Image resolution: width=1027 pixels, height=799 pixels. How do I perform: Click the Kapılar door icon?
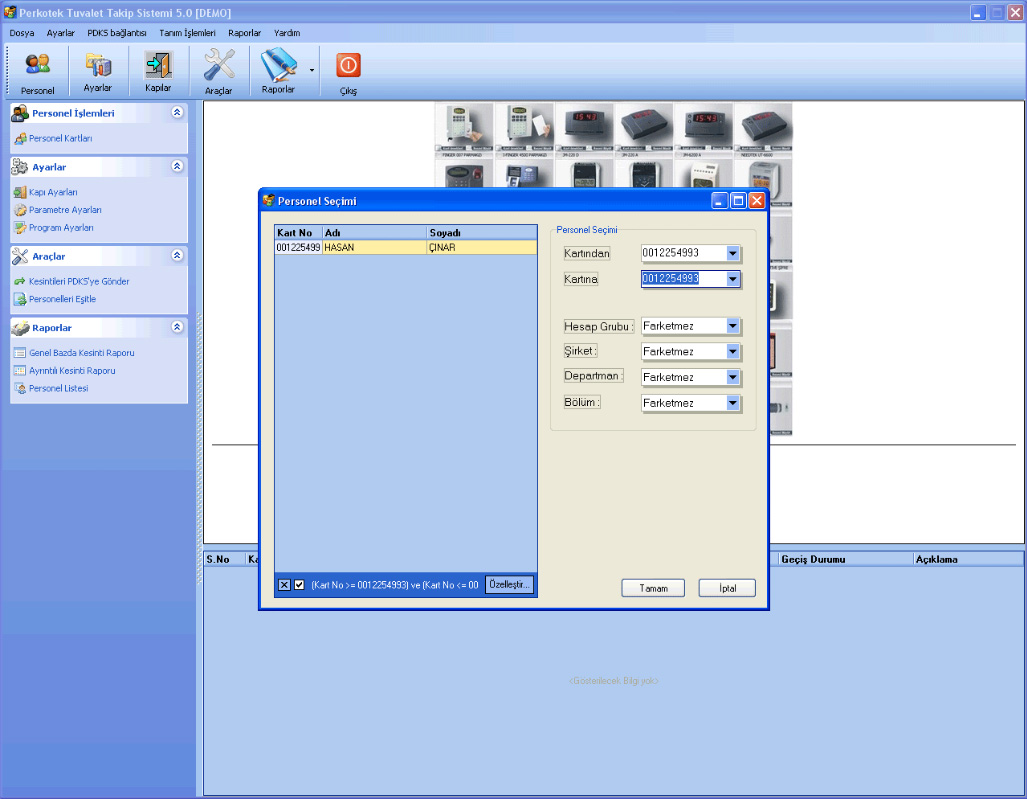click(158, 66)
